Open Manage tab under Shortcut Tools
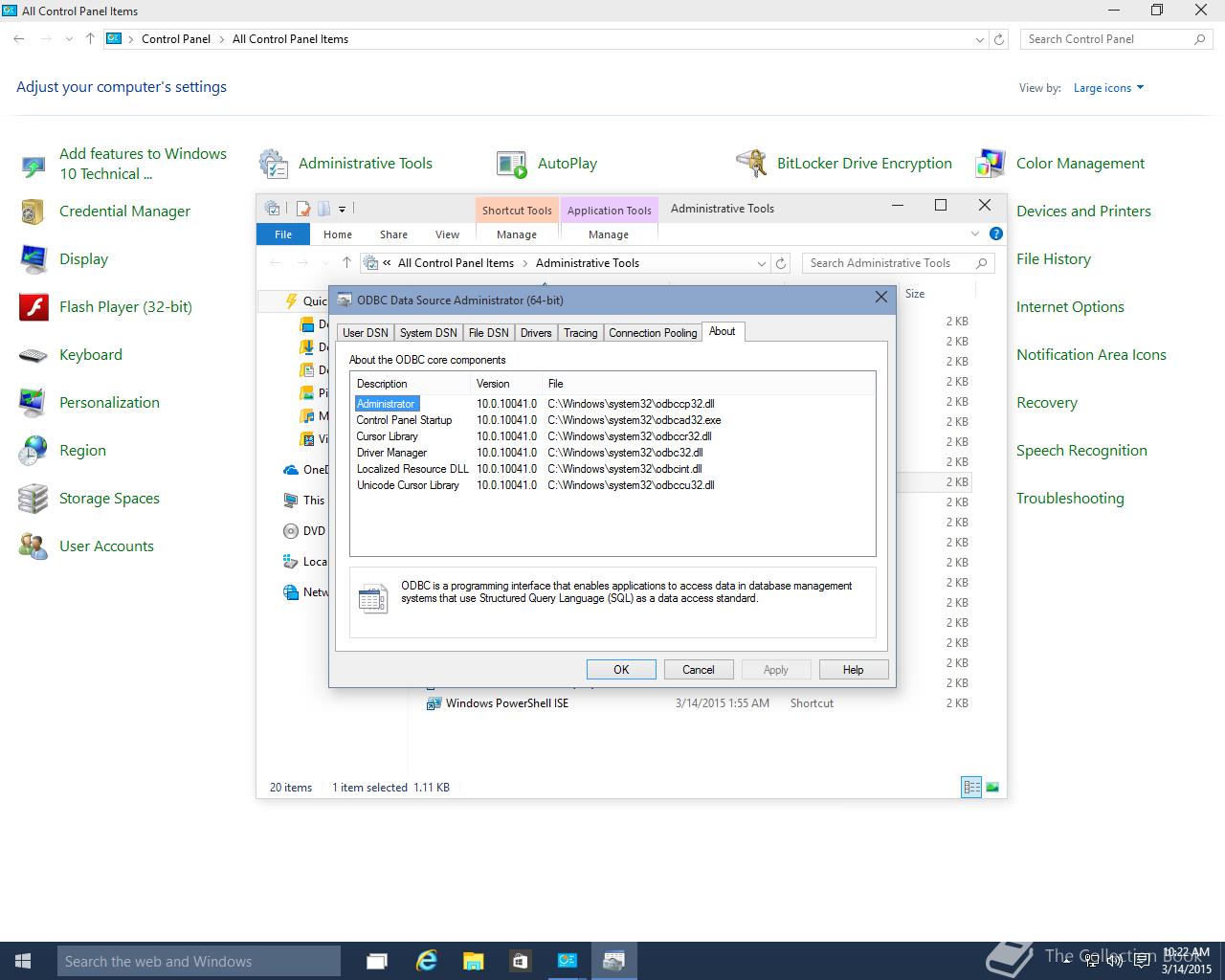Viewport: 1225px width, 980px height. point(517,234)
